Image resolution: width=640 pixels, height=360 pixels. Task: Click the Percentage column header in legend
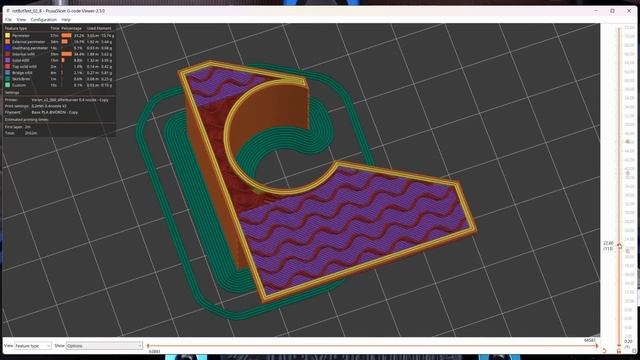coord(71,28)
